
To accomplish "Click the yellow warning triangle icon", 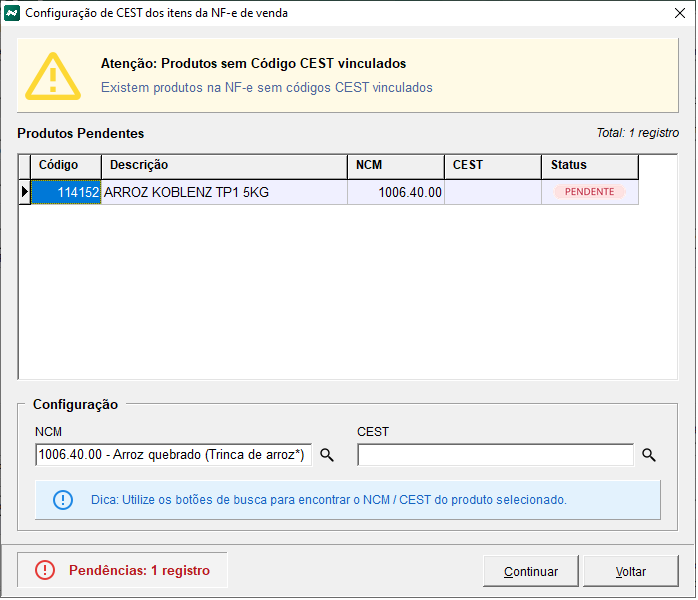I will click(x=52, y=75).
